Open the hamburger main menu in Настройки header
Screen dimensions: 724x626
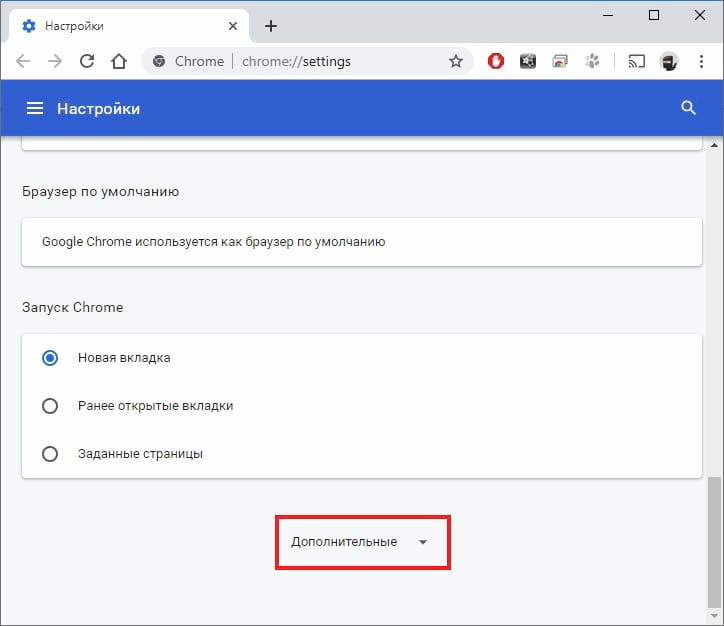click(35, 108)
